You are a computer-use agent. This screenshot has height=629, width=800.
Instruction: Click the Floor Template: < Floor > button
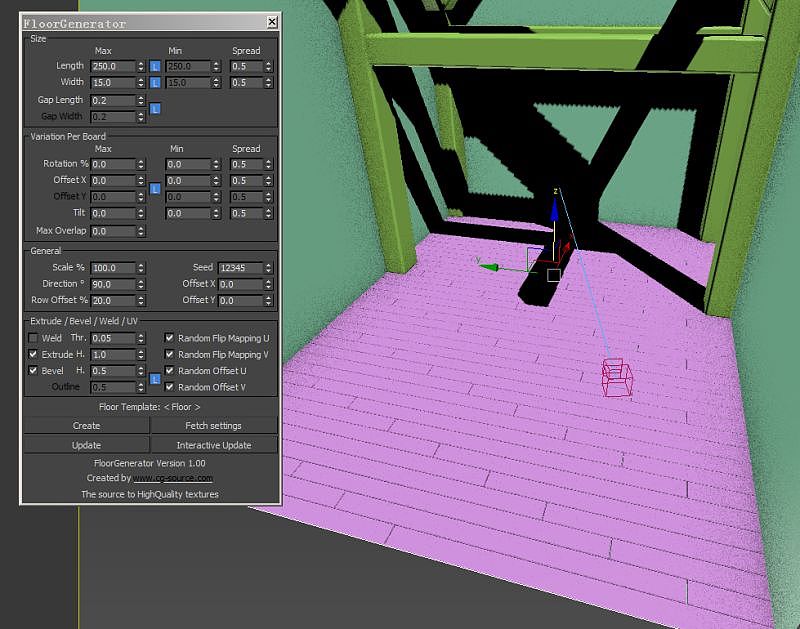150,407
